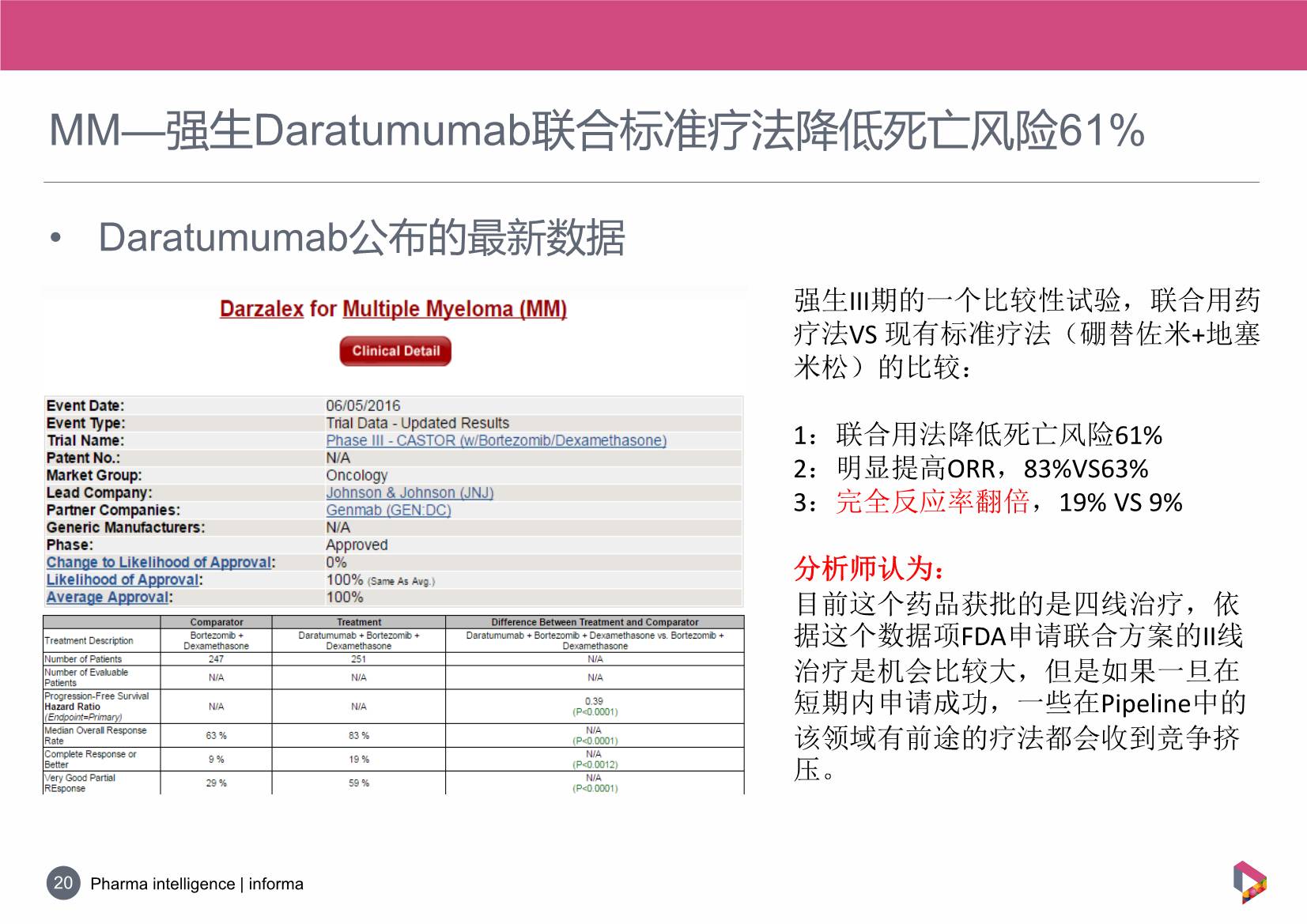Click comparator very good partial response 29 %

216,783
